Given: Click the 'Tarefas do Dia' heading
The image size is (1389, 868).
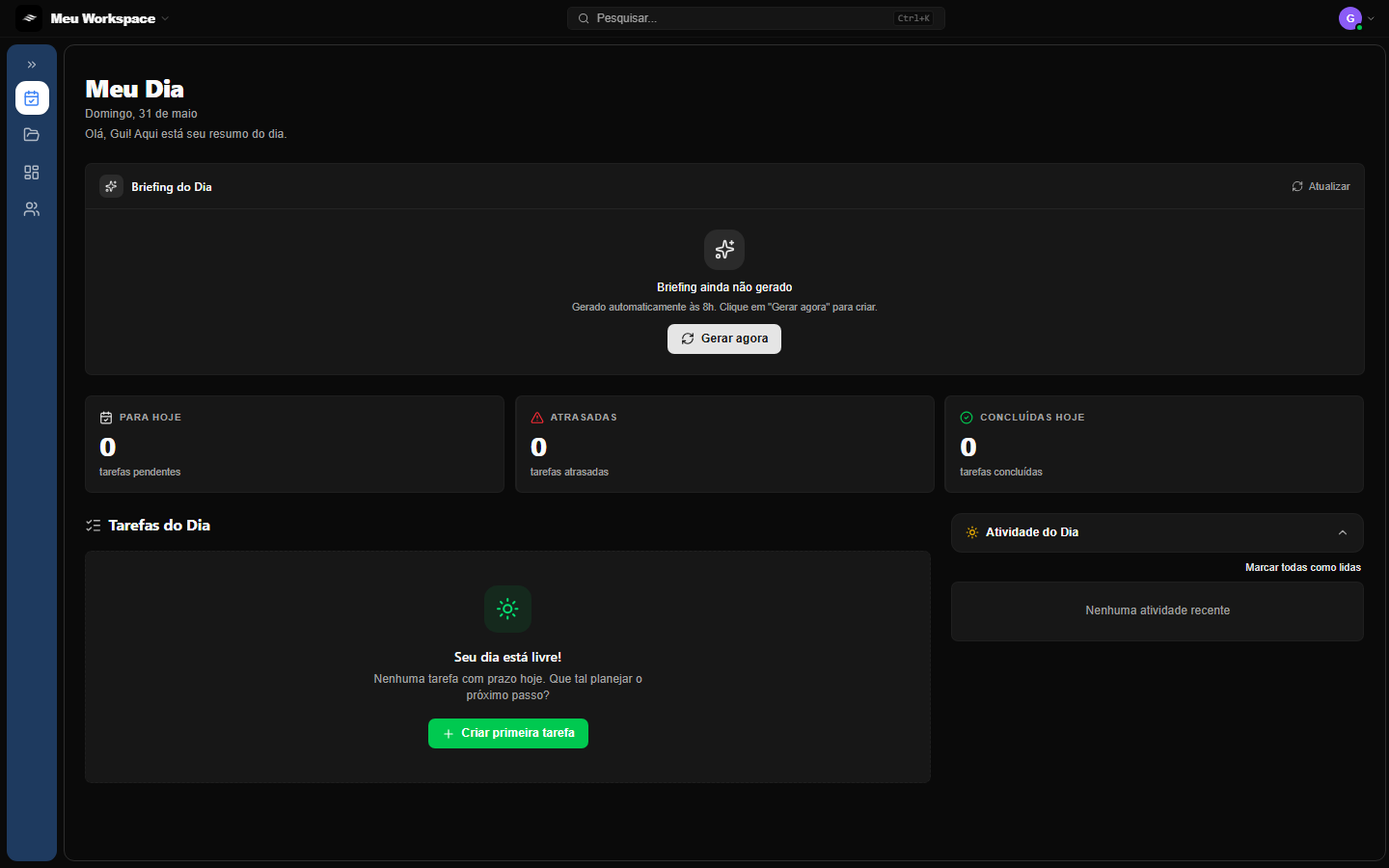Looking at the screenshot, I should click(x=159, y=526).
